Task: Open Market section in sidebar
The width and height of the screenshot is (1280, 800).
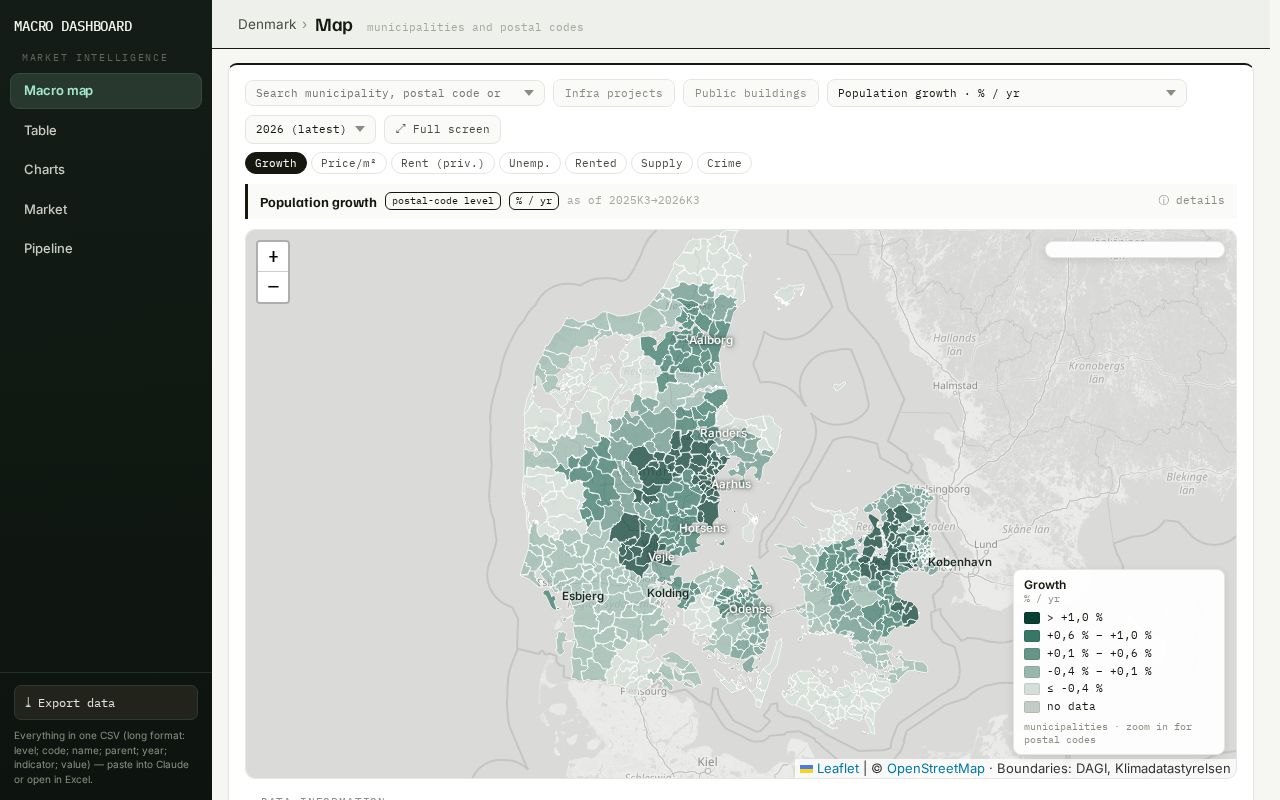Action: tap(106, 209)
